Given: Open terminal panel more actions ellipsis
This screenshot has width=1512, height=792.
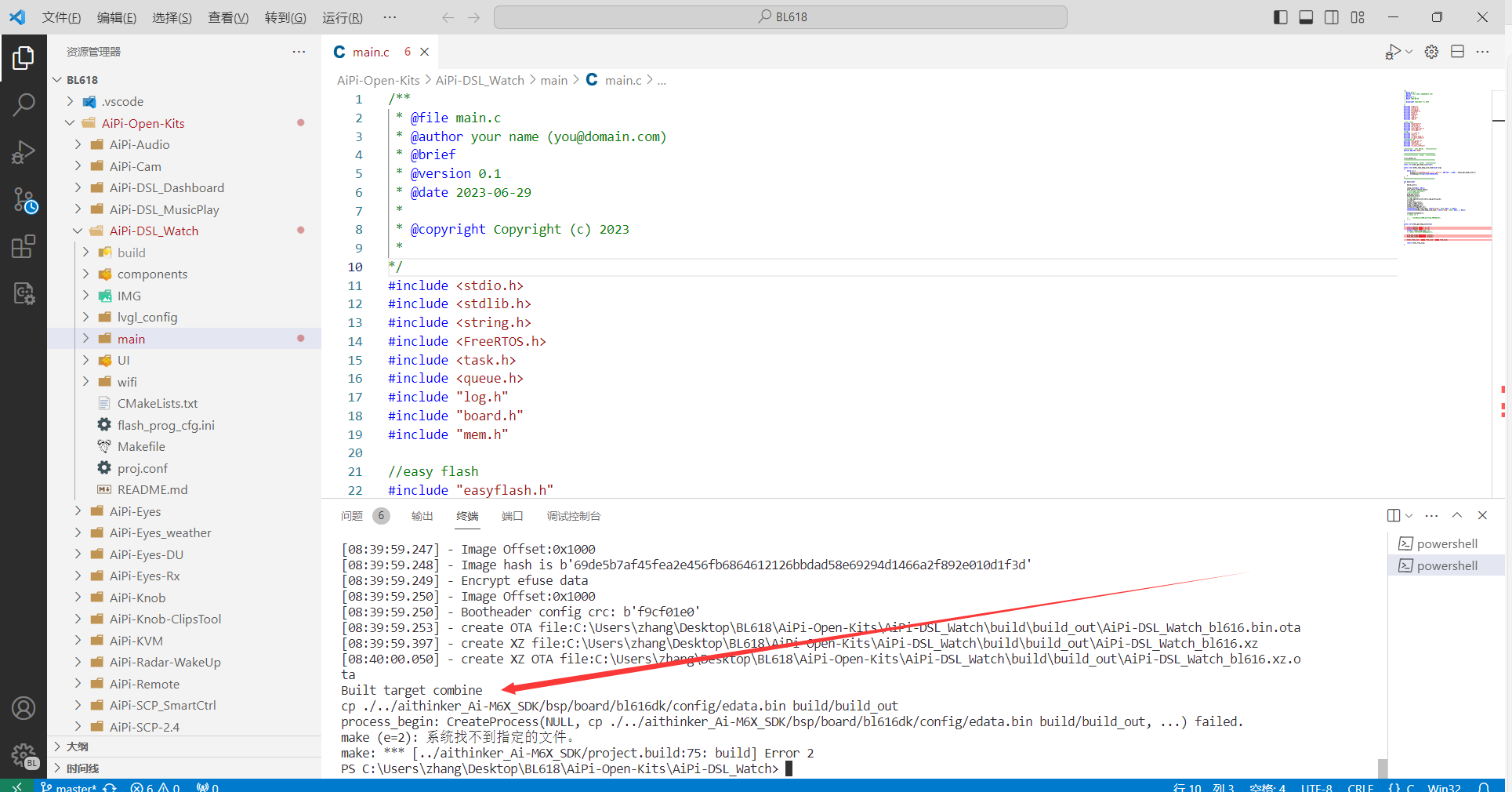Looking at the screenshot, I should pyautogui.click(x=1431, y=515).
